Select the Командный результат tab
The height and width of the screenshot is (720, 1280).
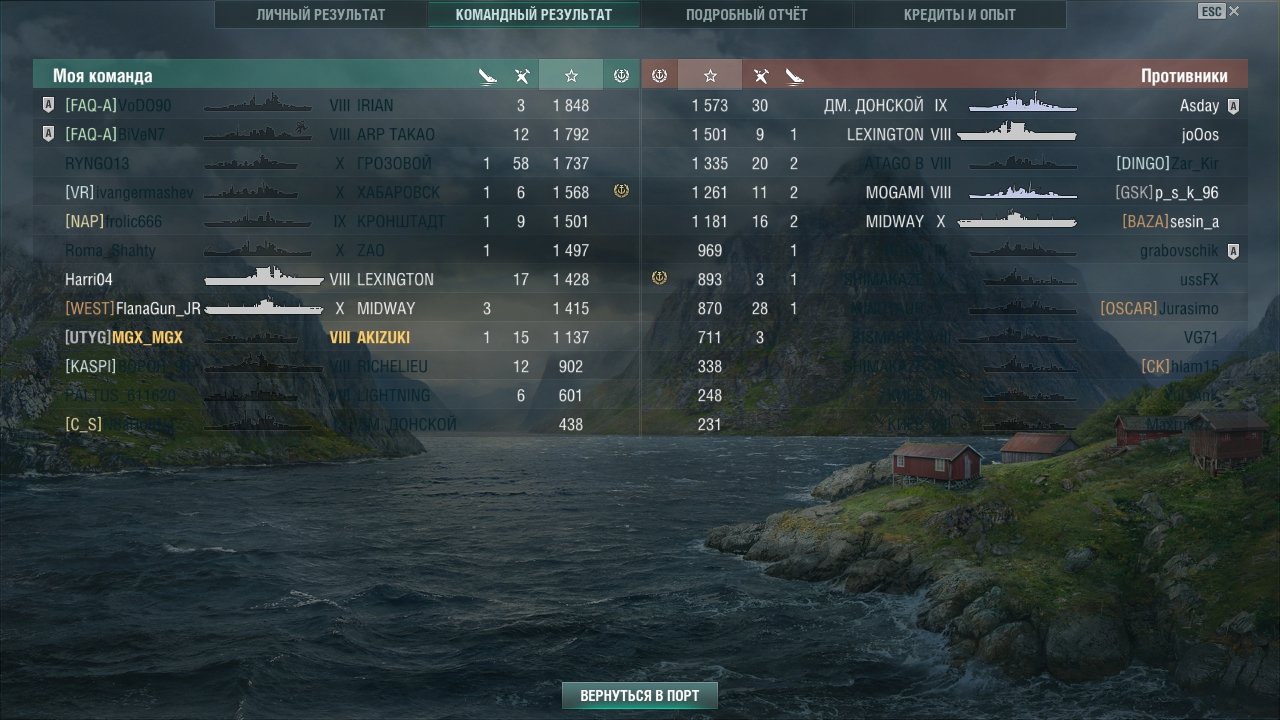(x=534, y=15)
